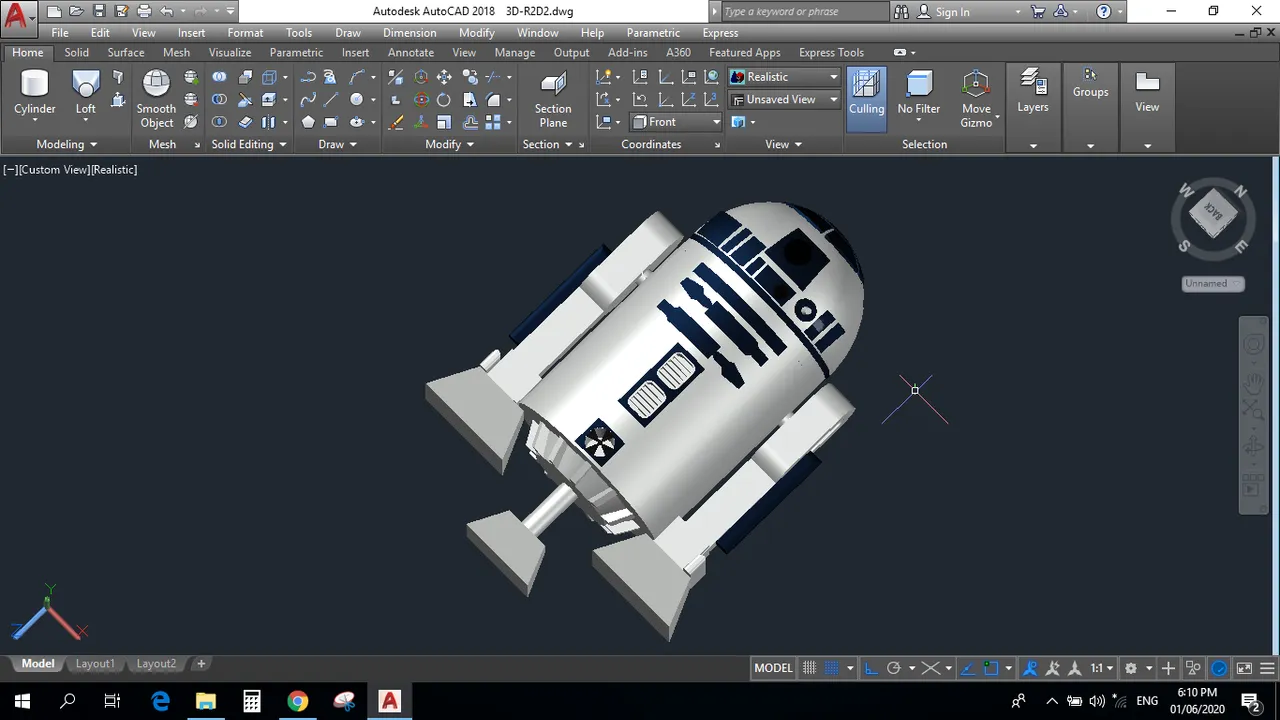Select the solid Union tool
1280x720 pixels.
219,77
